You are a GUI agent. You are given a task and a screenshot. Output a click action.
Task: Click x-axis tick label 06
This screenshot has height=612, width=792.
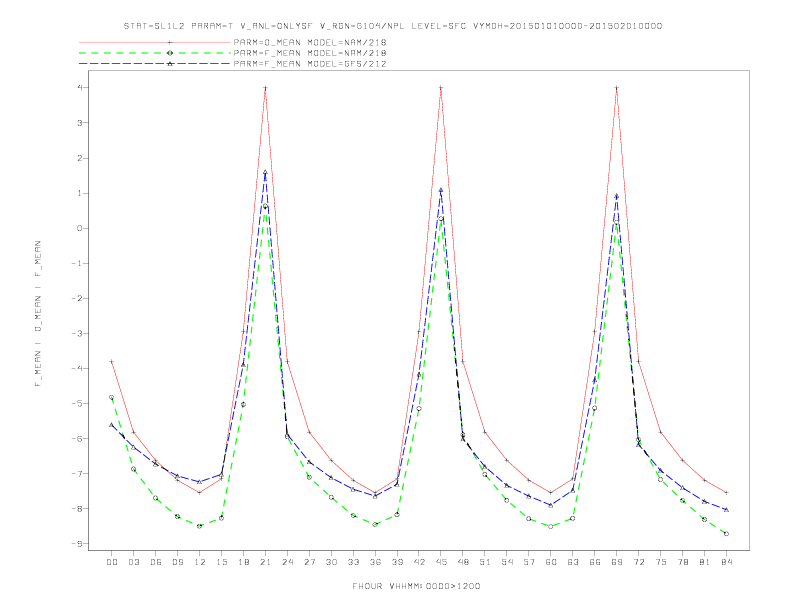click(x=156, y=562)
